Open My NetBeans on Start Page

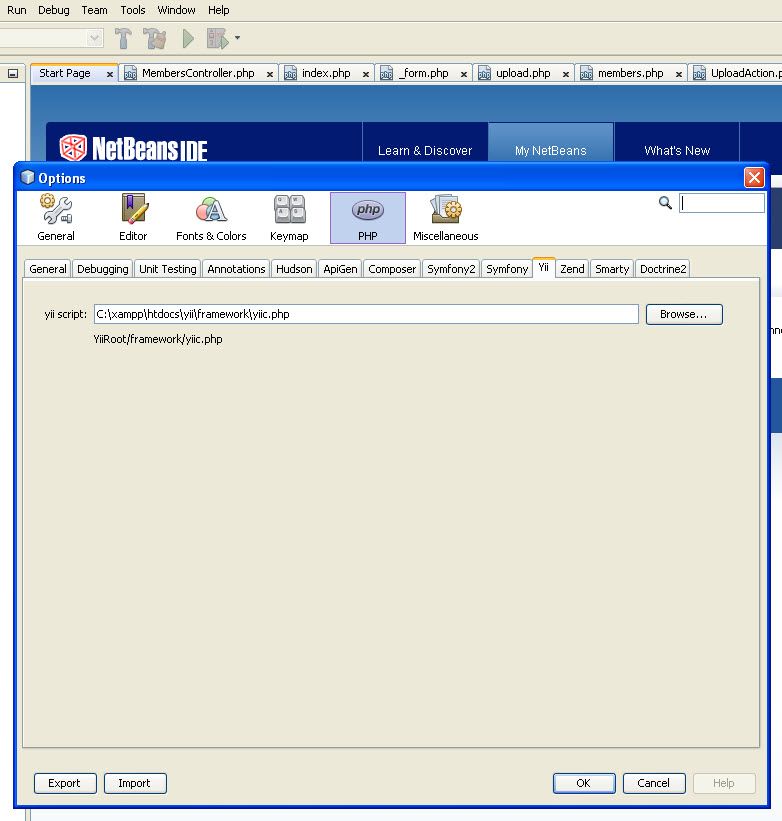551,151
